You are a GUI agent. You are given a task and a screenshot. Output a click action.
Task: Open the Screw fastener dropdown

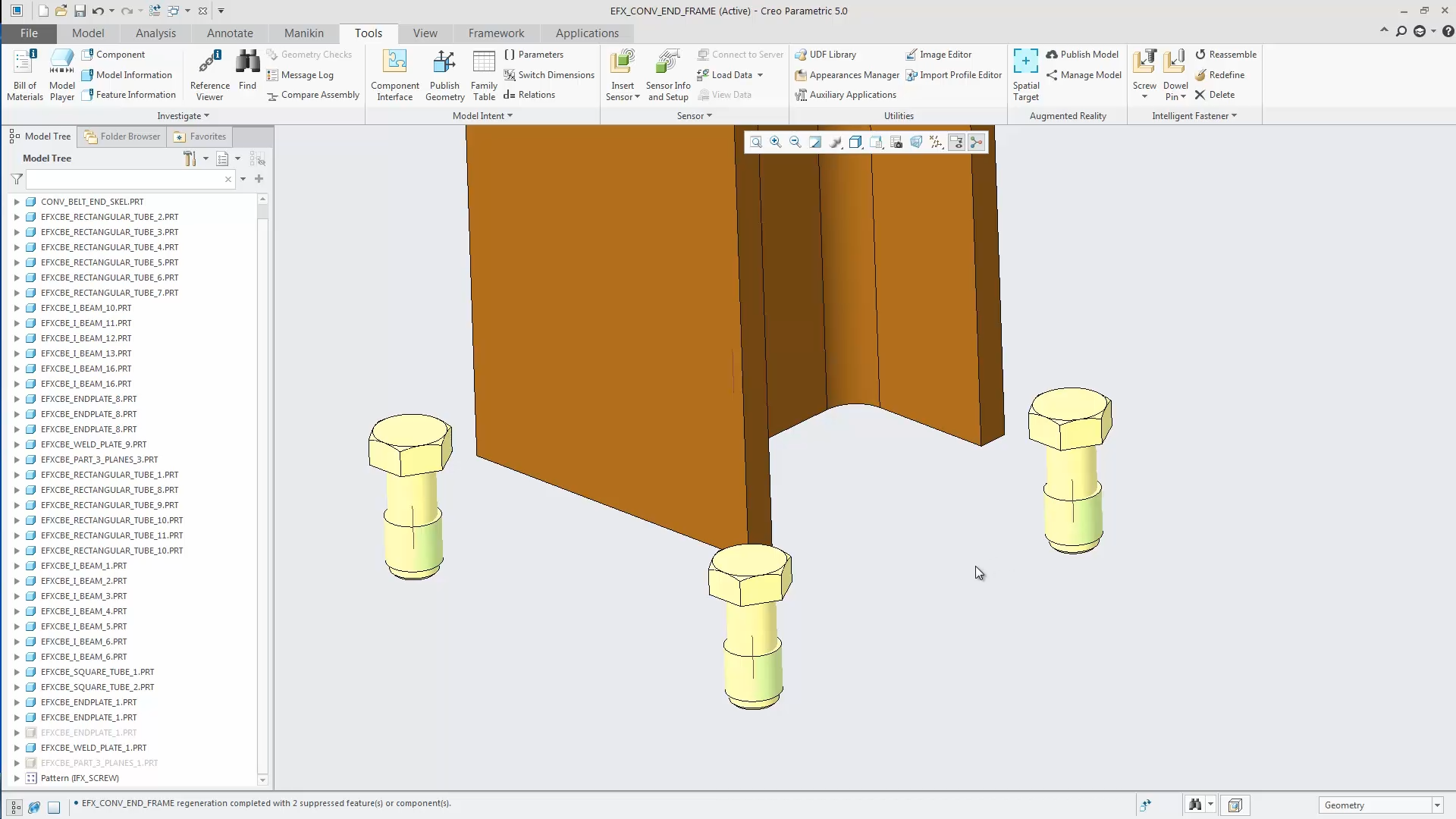tap(1144, 96)
